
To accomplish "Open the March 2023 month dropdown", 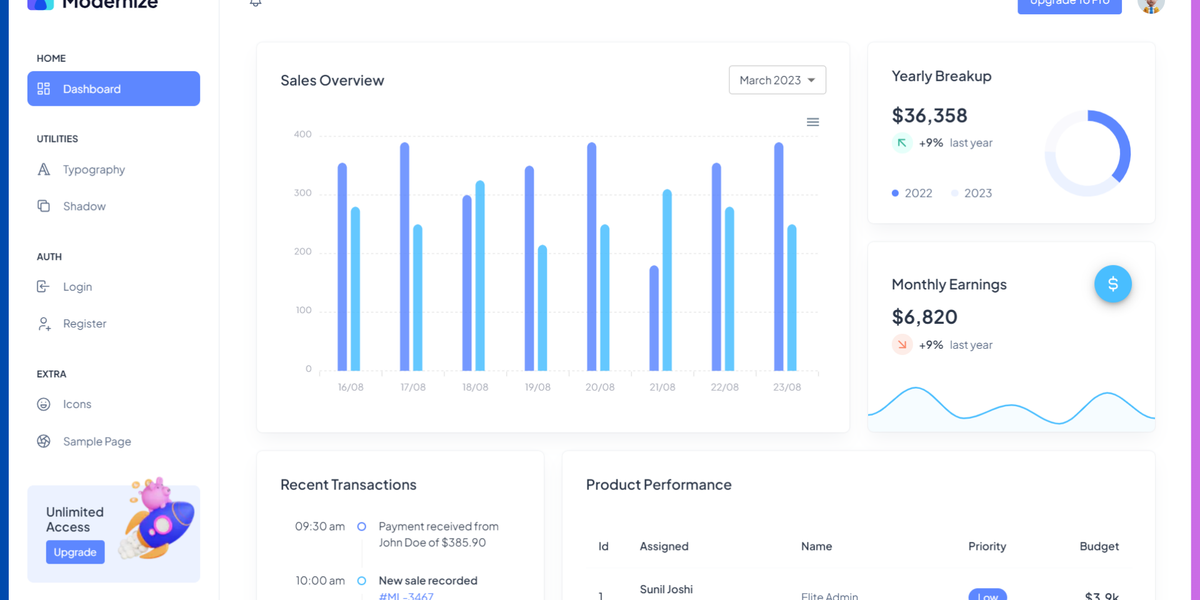I will click(777, 80).
